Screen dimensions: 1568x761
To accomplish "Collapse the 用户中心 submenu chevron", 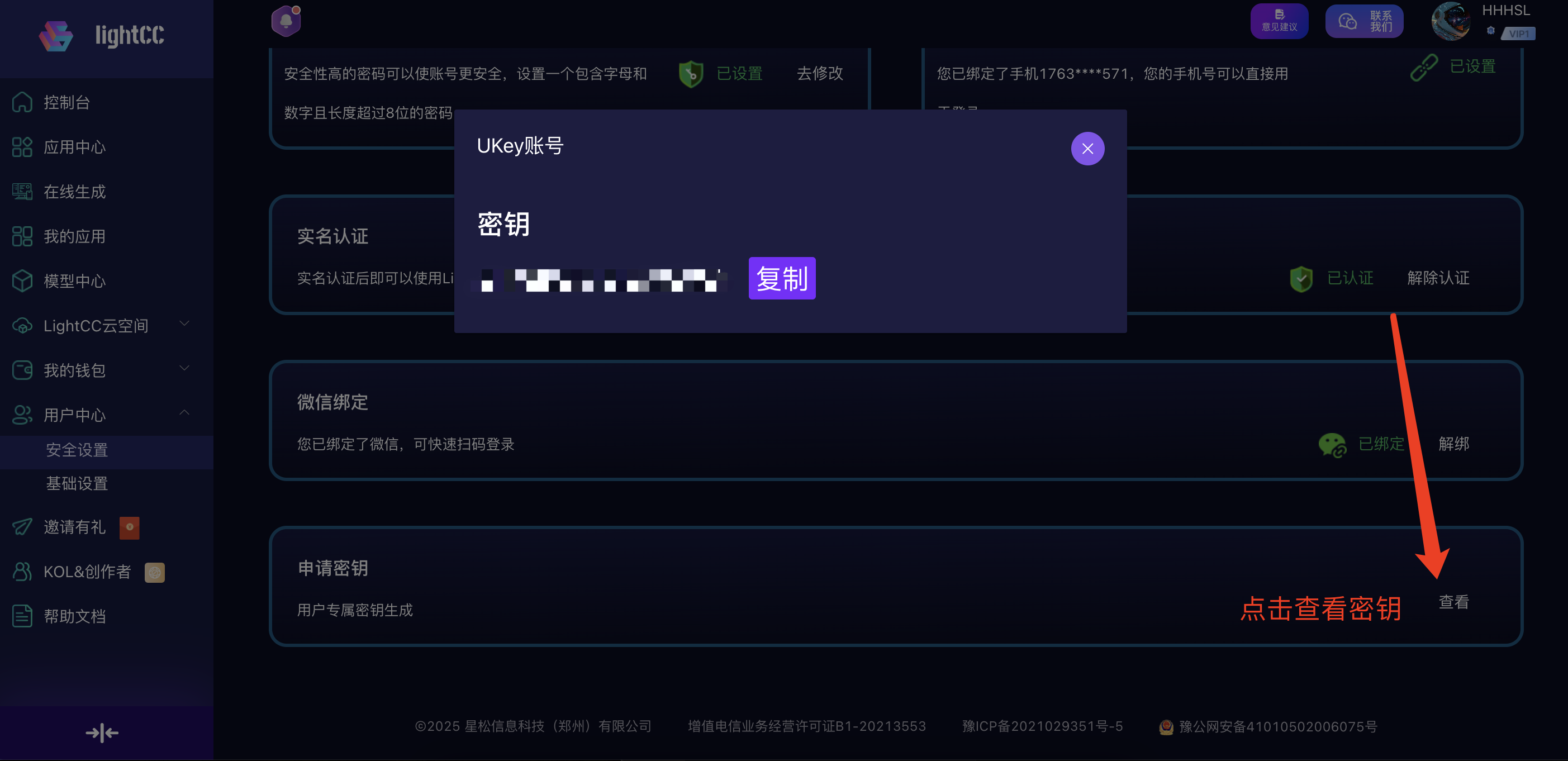I will point(184,413).
